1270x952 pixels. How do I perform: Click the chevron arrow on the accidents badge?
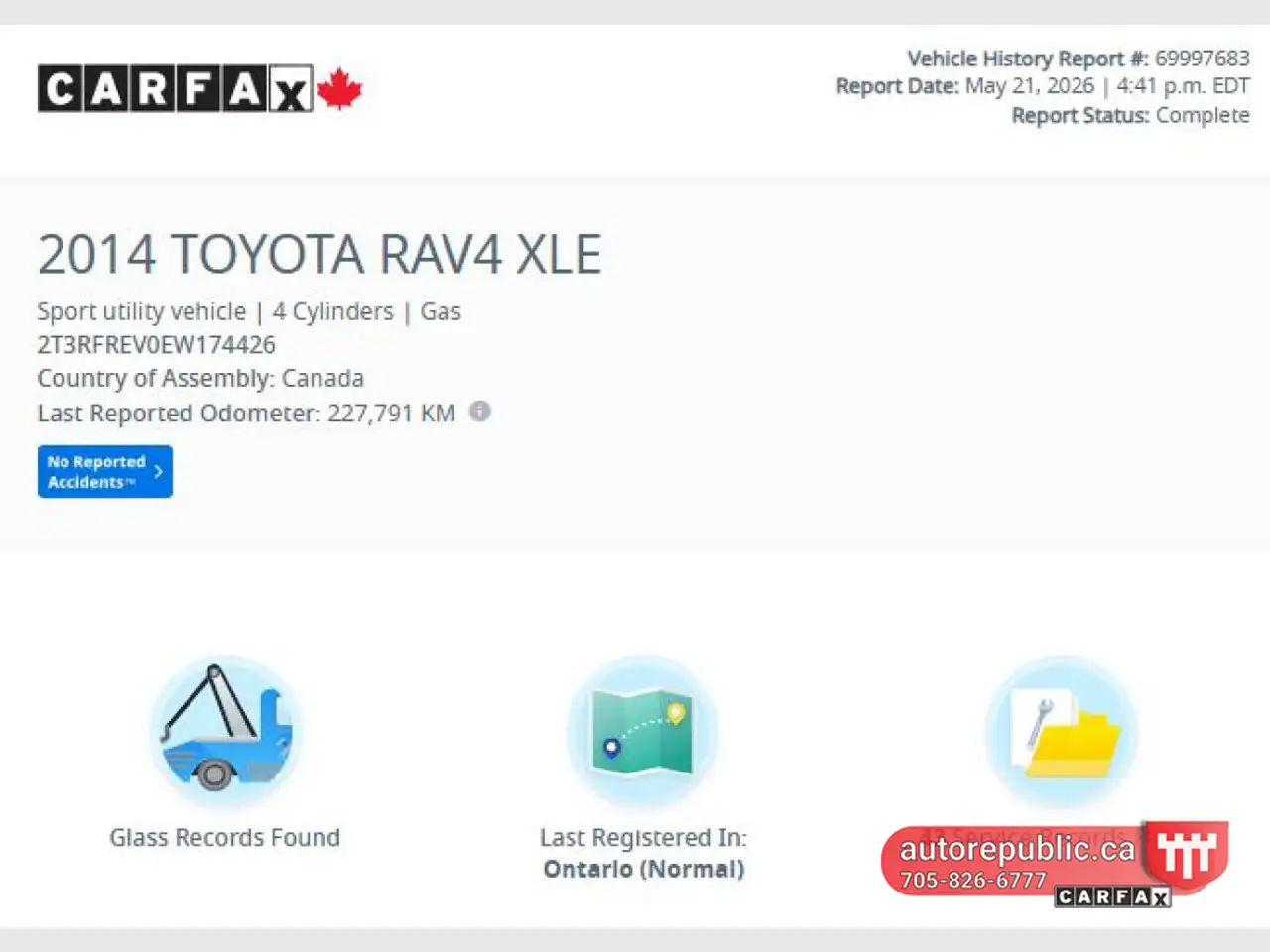pyautogui.click(x=158, y=471)
